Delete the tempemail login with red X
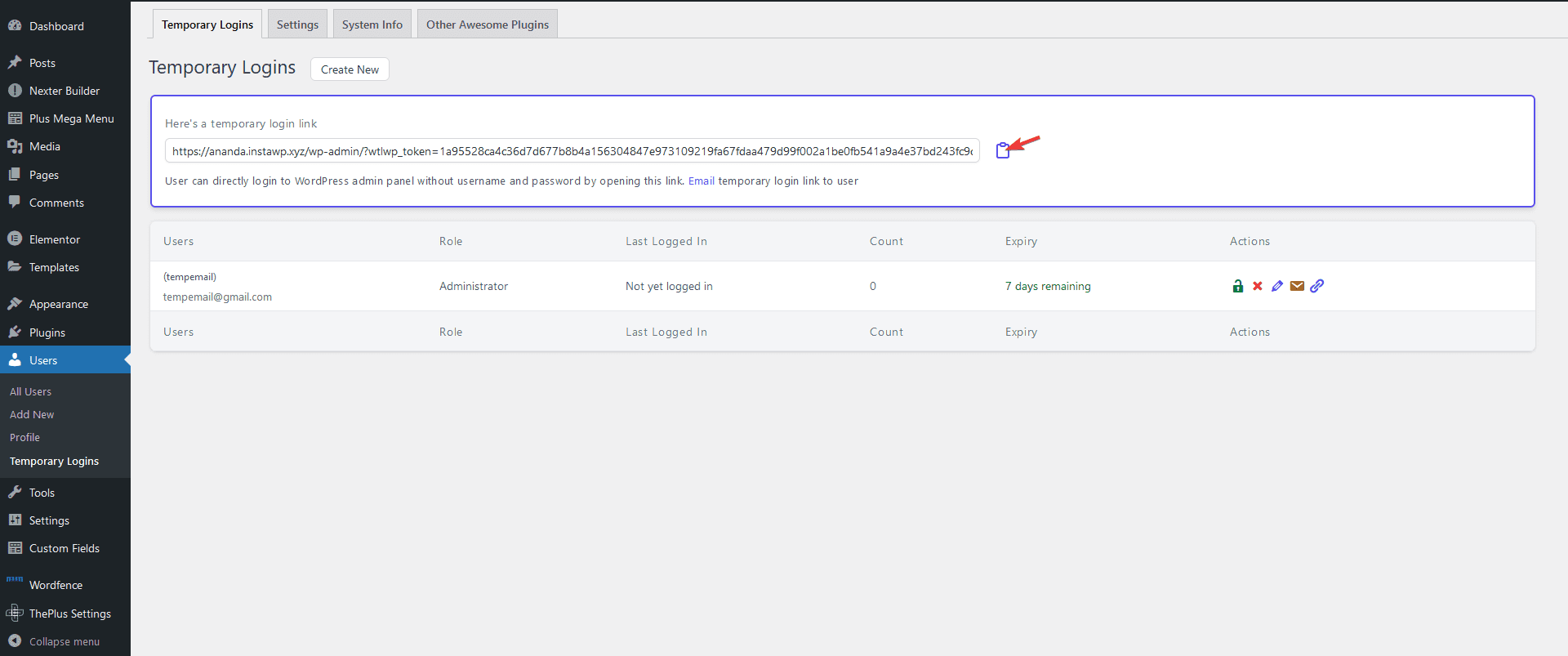1568x656 pixels. [x=1258, y=286]
